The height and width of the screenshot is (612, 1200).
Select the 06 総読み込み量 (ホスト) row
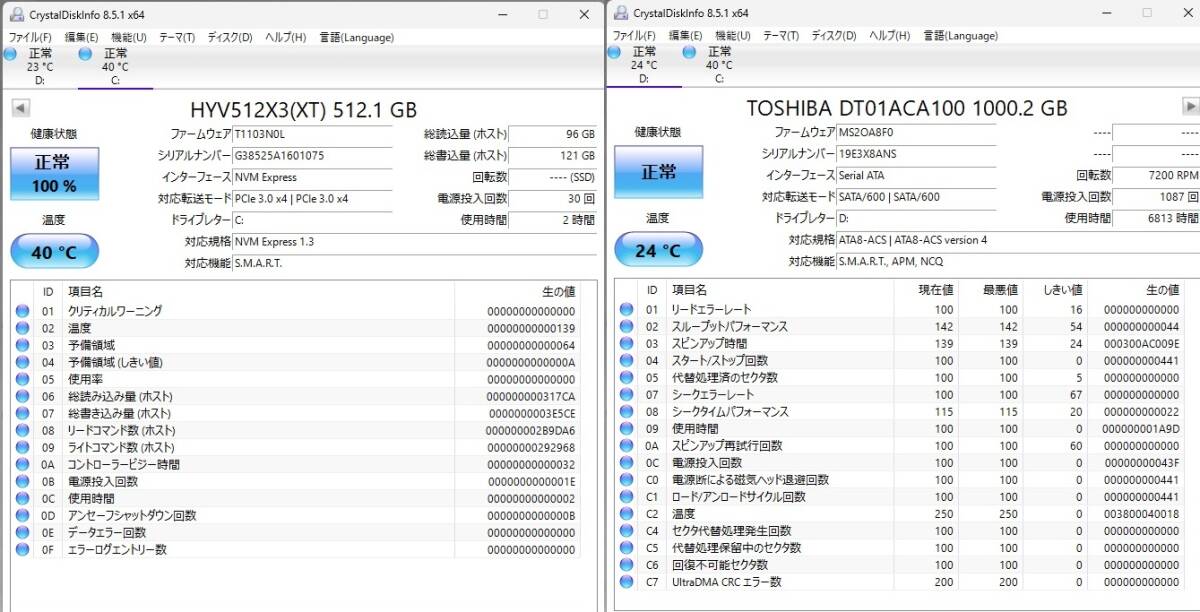(296, 396)
